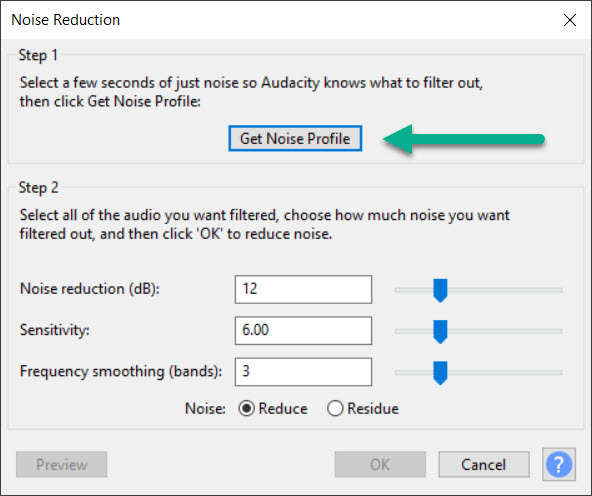Click the 'Frequency smoothing (bands):' label
The width and height of the screenshot is (592, 496).
(121, 371)
